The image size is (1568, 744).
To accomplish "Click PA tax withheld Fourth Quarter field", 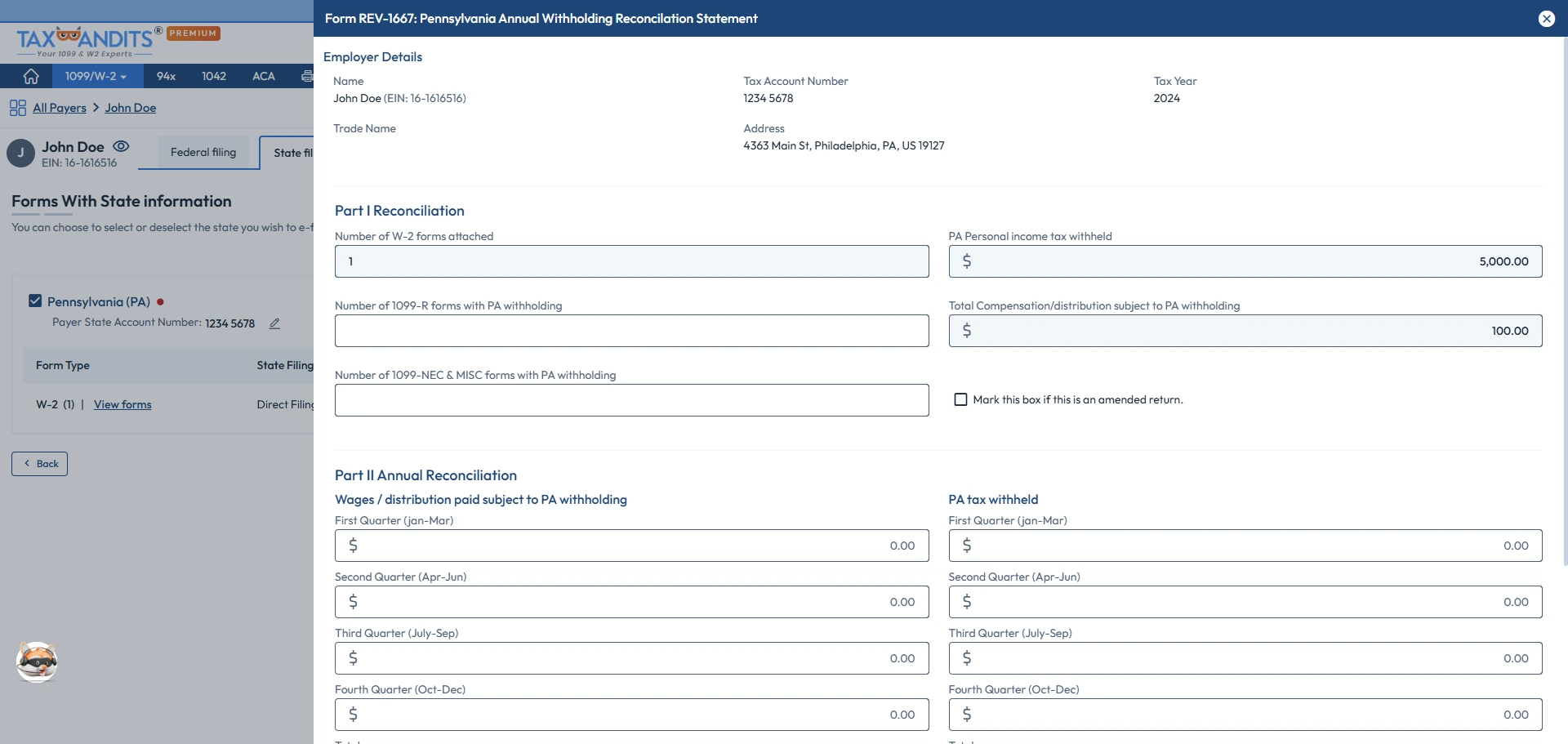I will (x=1245, y=715).
